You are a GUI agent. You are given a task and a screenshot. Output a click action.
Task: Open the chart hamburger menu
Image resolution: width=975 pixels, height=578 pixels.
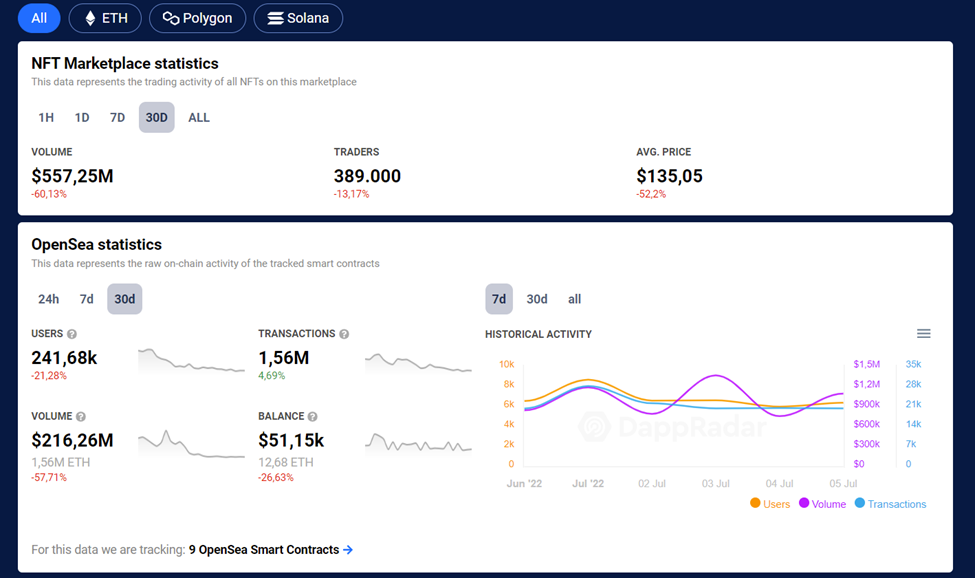[923, 334]
